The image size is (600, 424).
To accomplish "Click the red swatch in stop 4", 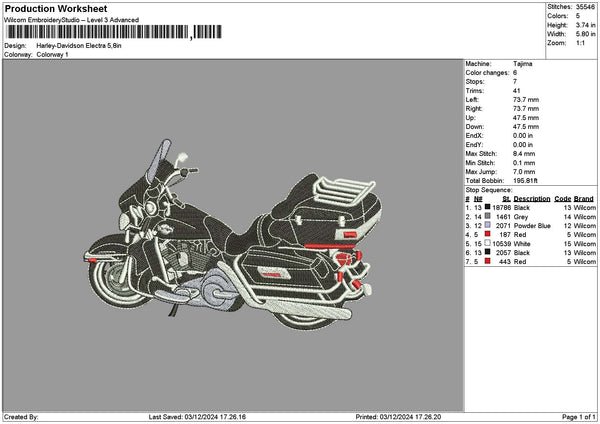I will [x=487, y=234].
